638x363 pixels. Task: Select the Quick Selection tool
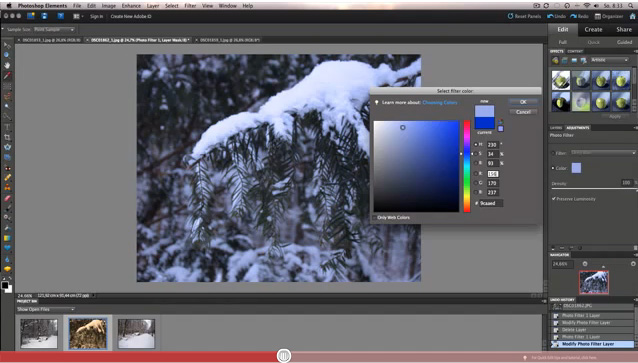tap(7, 117)
